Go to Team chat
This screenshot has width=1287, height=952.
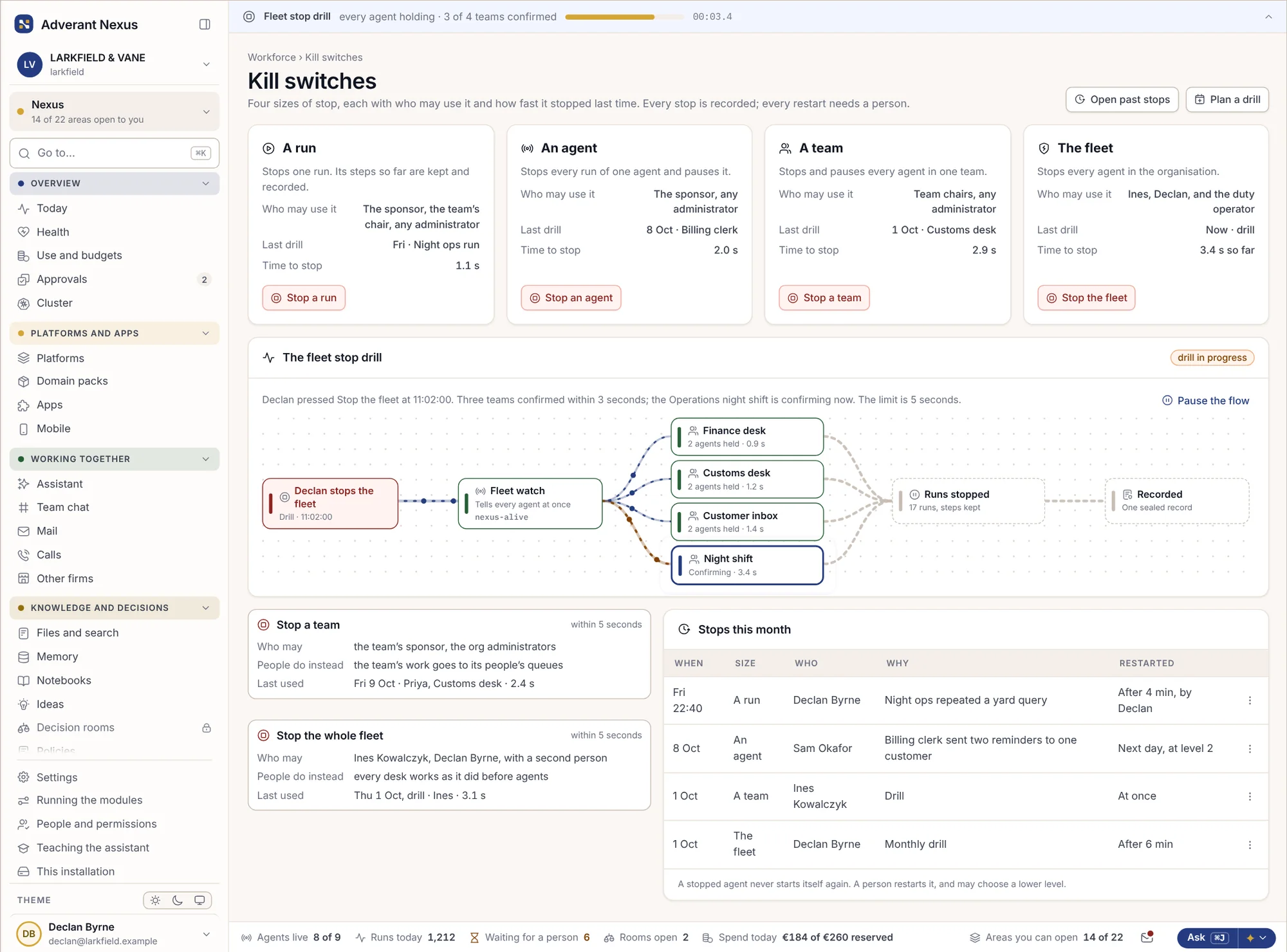63,508
